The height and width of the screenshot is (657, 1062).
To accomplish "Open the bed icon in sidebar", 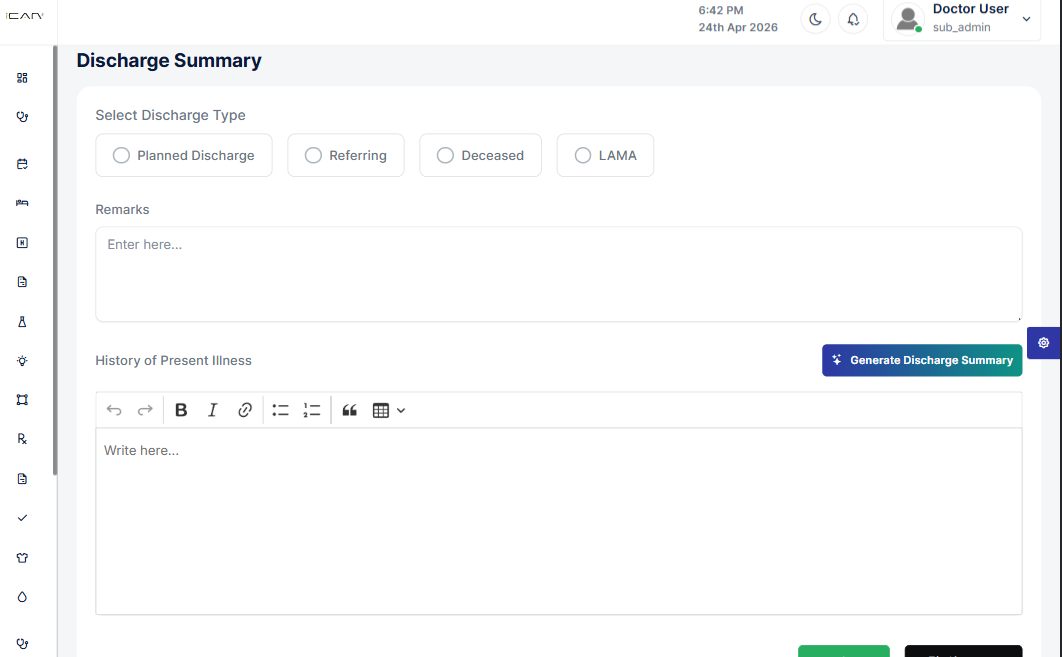I will 22,203.
